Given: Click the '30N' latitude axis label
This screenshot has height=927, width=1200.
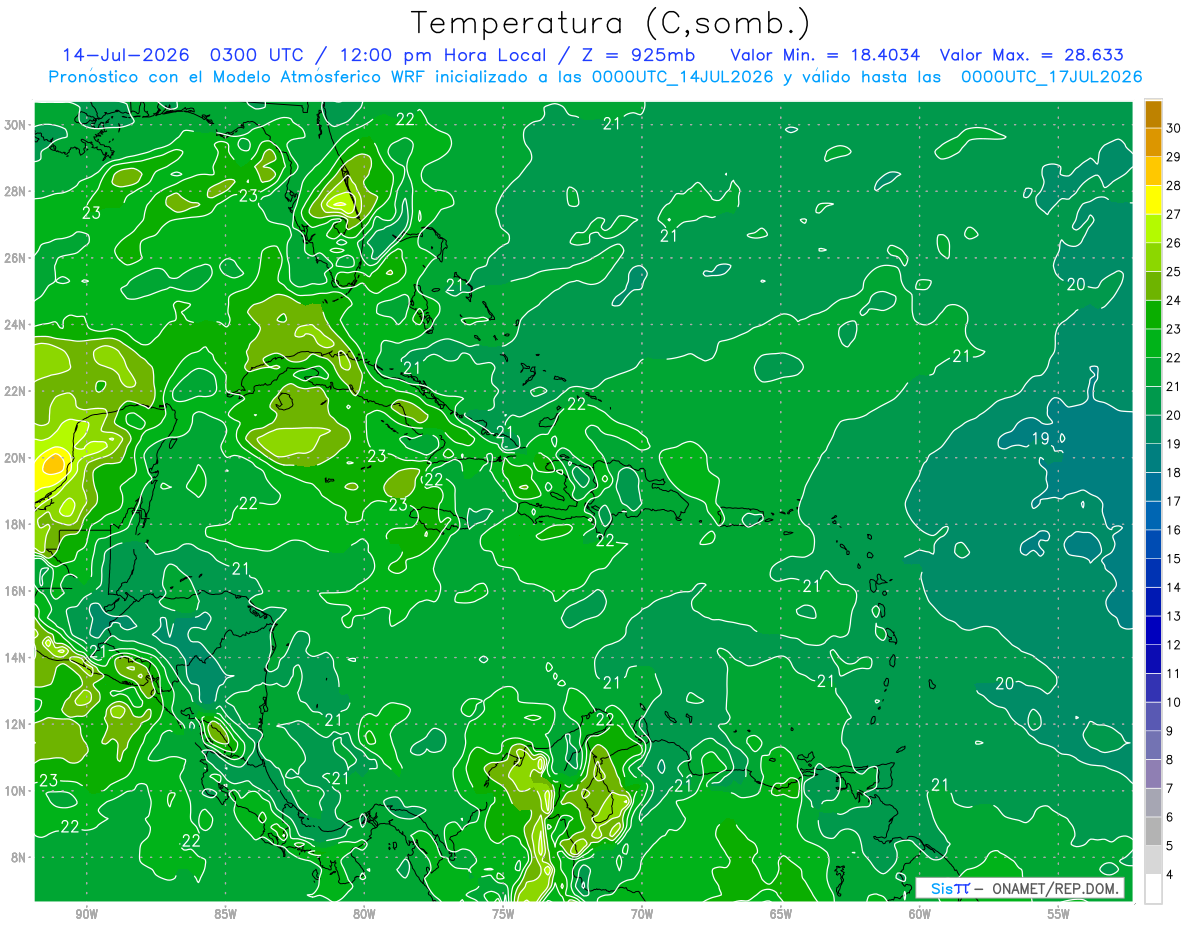Looking at the screenshot, I should pyautogui.click(x=15, y=125).
